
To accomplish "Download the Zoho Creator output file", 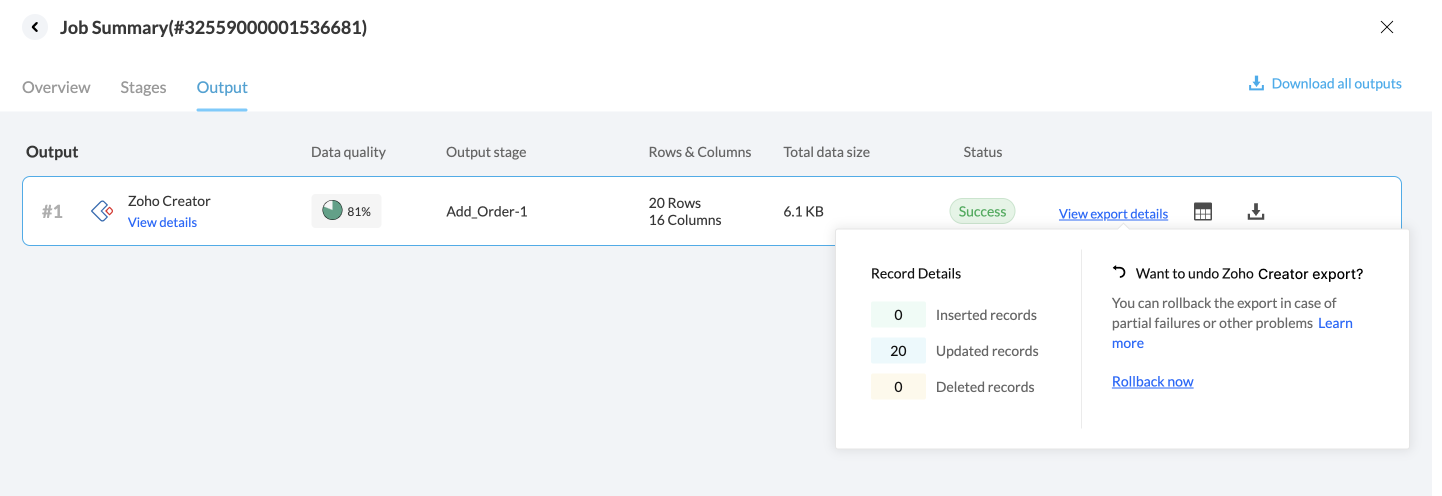I will 1256,212.
